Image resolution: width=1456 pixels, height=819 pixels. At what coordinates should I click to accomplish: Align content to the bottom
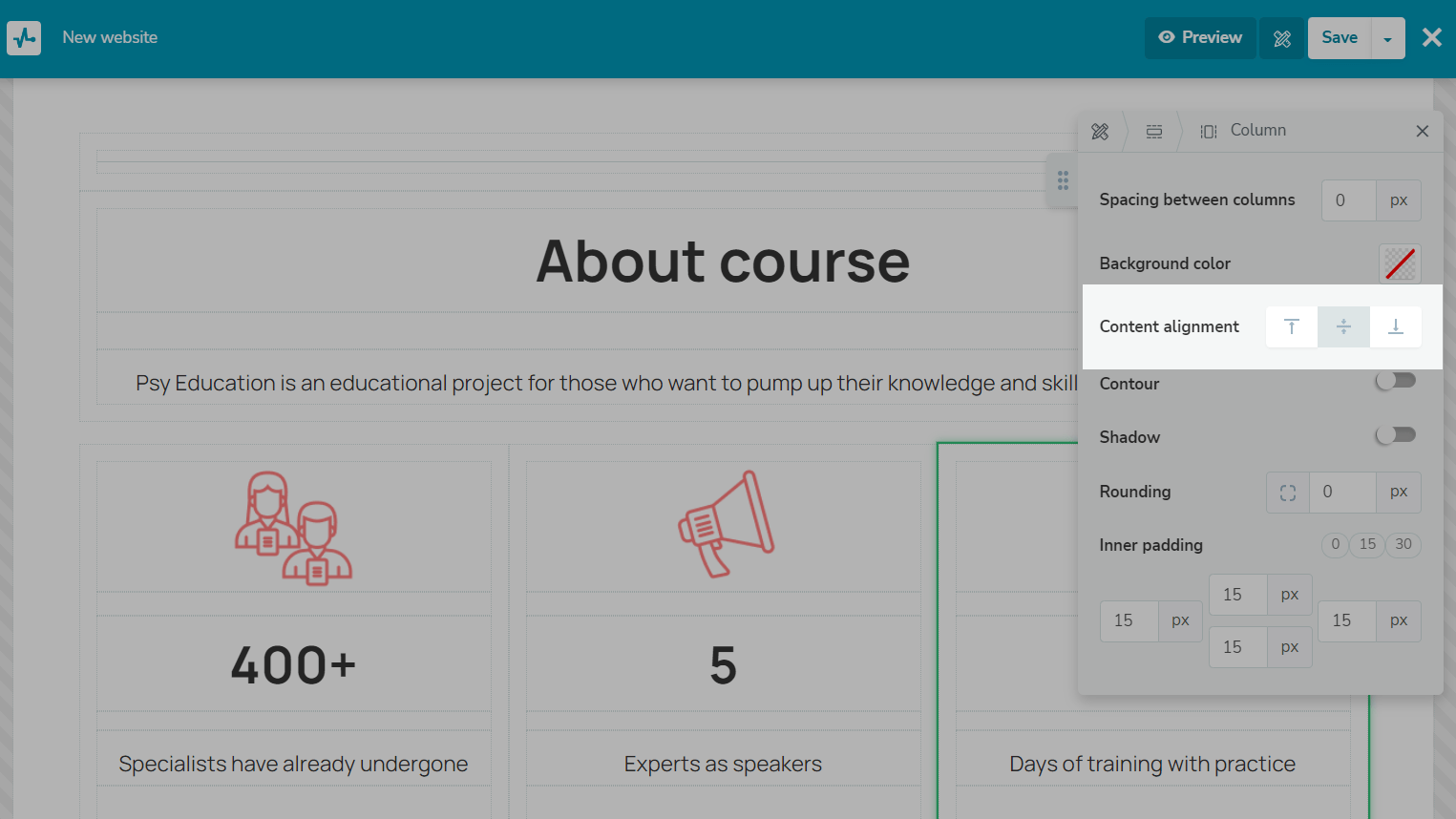(x=1395, y=326)
